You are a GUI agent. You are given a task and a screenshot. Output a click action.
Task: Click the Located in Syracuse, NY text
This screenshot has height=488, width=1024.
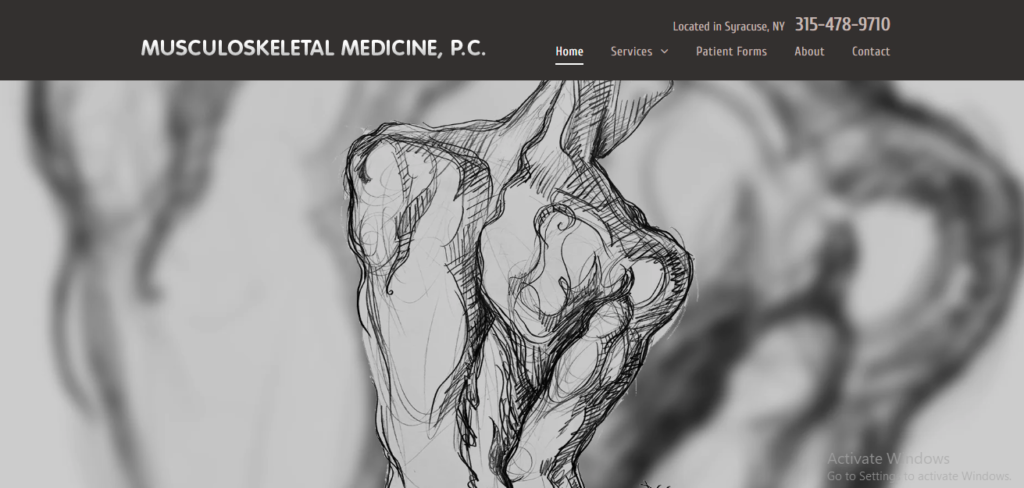[728, 27]
